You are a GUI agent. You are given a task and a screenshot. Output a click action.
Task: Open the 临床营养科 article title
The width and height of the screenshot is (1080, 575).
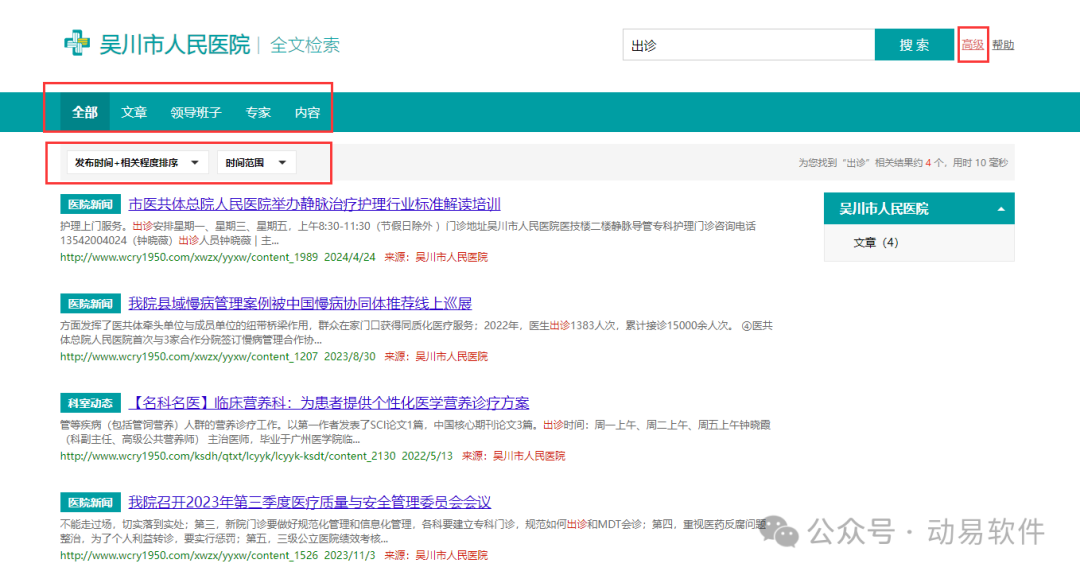[x=328, y=403]
